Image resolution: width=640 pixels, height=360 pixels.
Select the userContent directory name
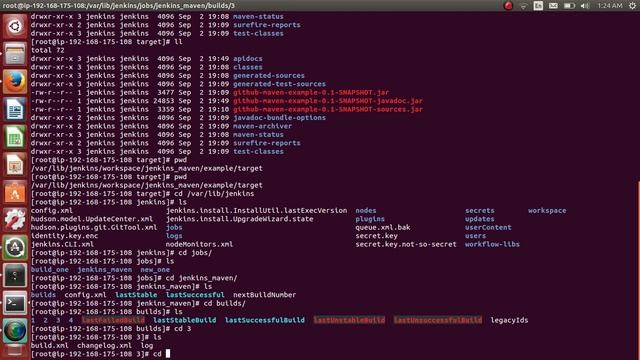click(488, 227)
